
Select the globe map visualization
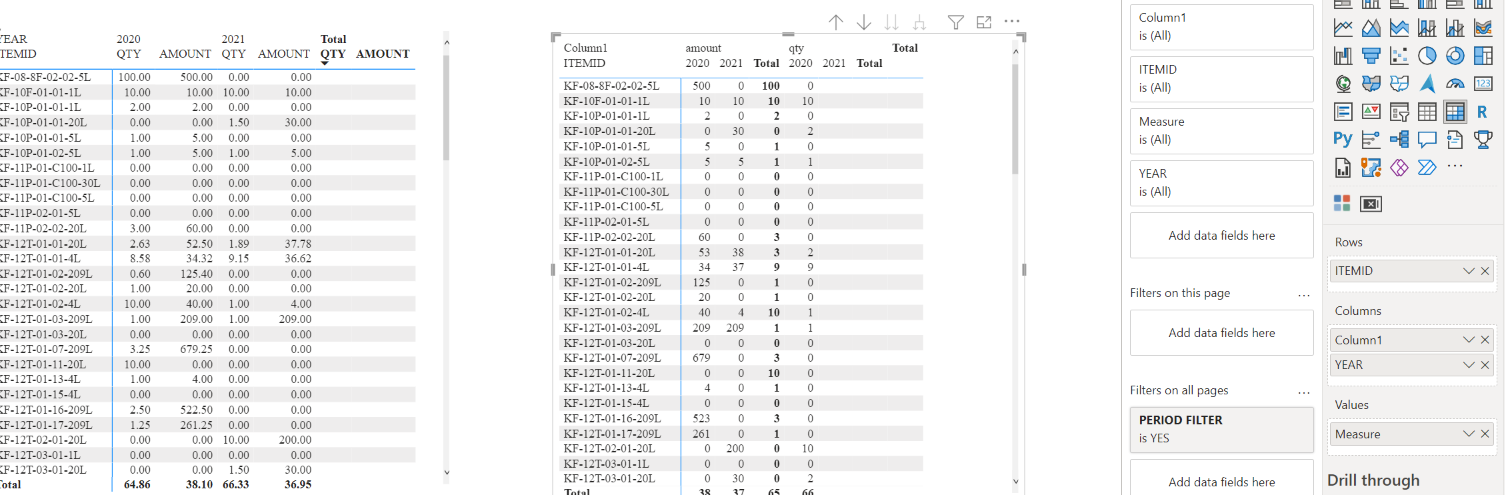coord(1343,83)
